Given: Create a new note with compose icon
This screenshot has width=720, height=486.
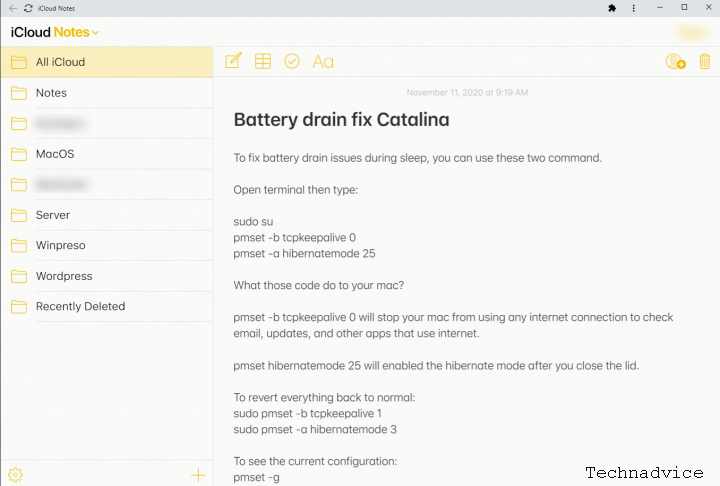Looking at the screenshot, I should [233, 61].
